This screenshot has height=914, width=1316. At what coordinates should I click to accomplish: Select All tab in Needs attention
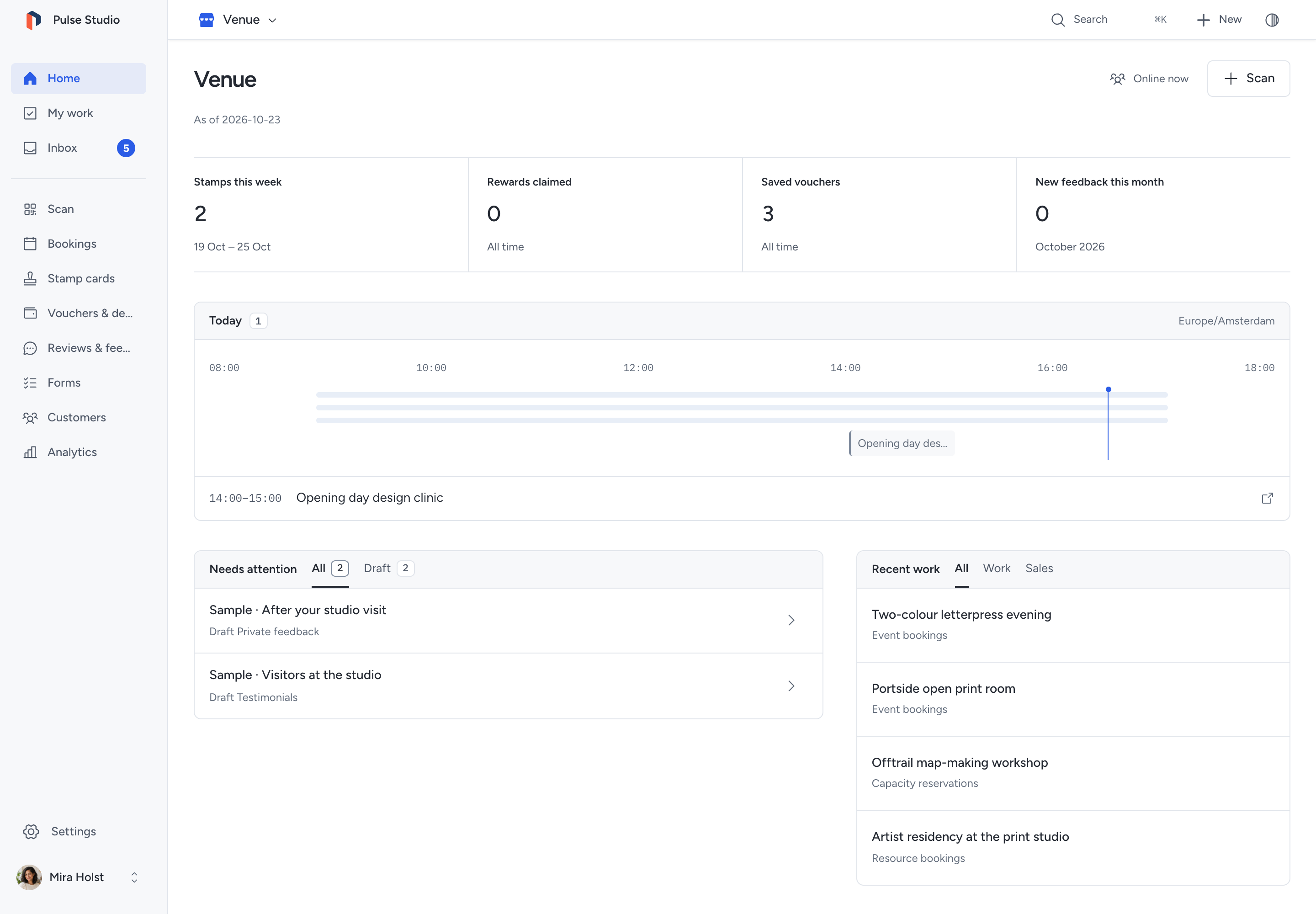coord(330,569)
